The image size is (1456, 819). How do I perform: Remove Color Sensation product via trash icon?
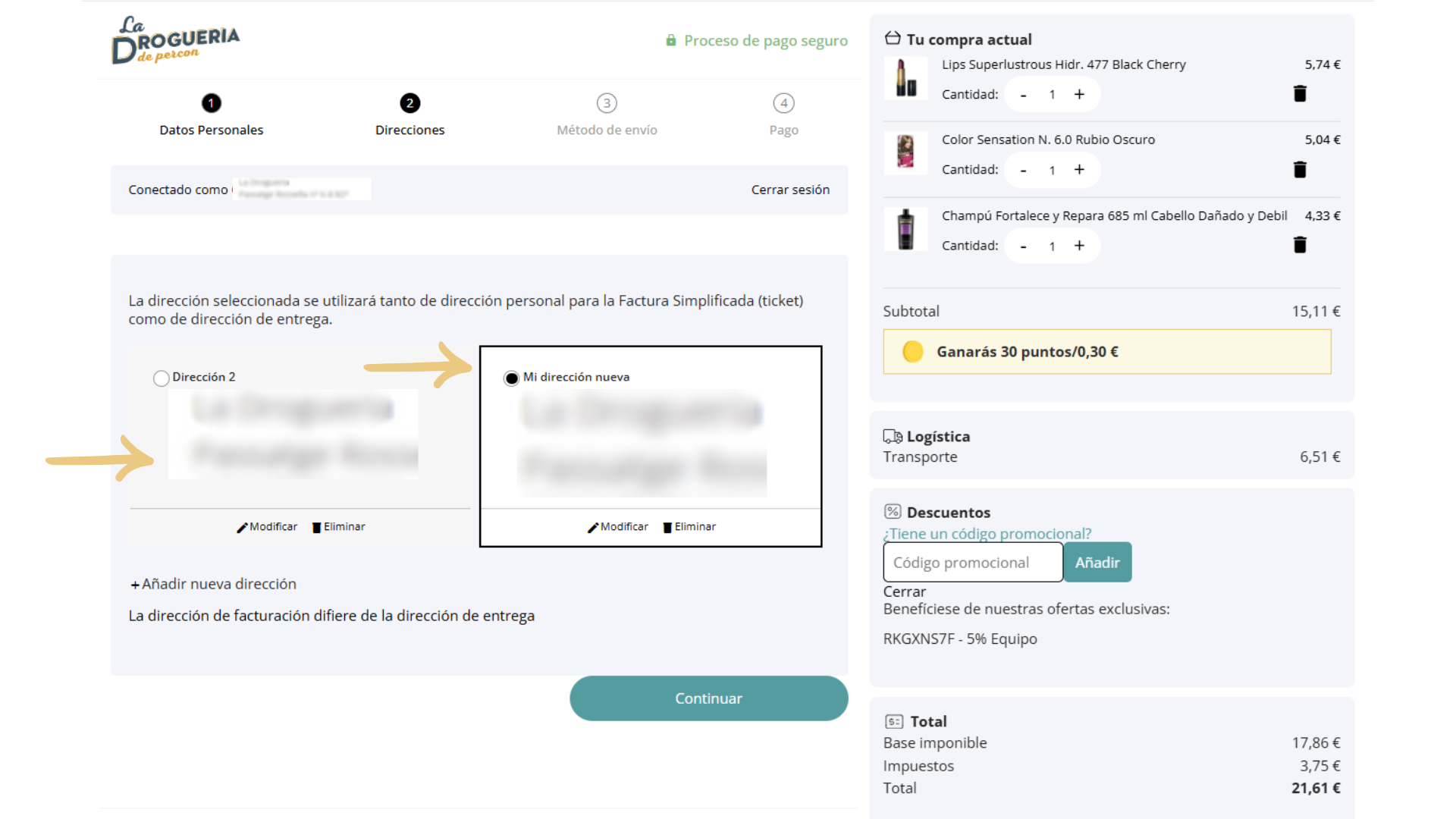pyautogui.click(x=1299, y=169)
